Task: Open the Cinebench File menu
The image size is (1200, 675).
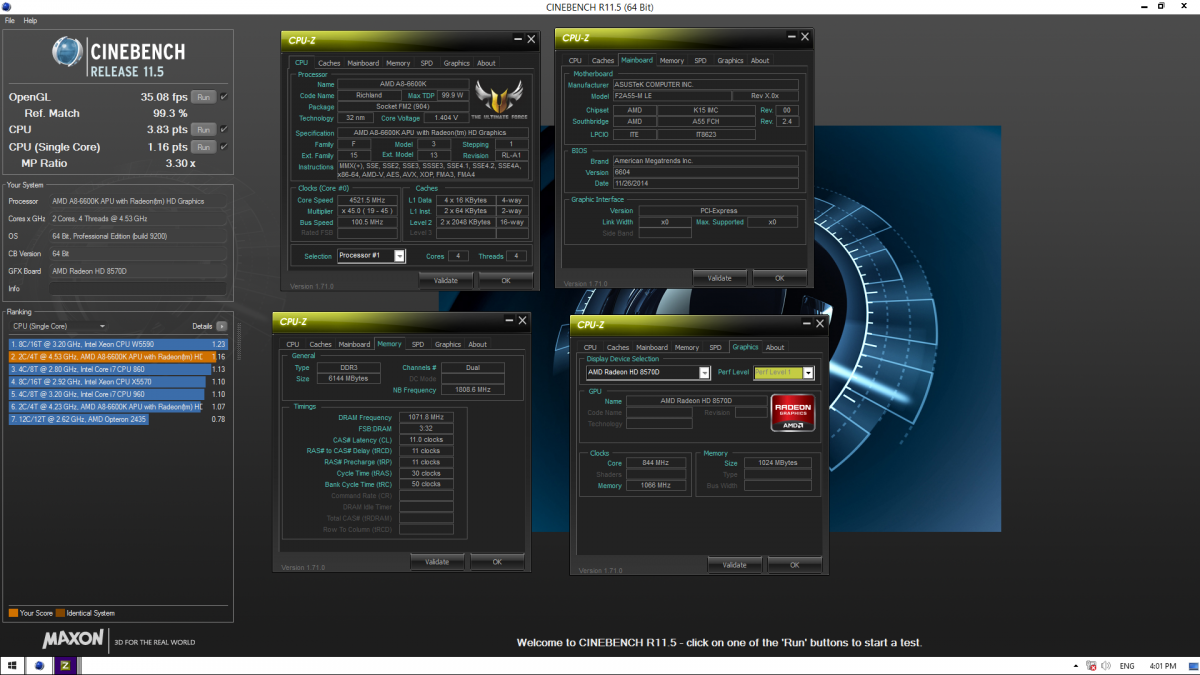Action: pos(10,20)
